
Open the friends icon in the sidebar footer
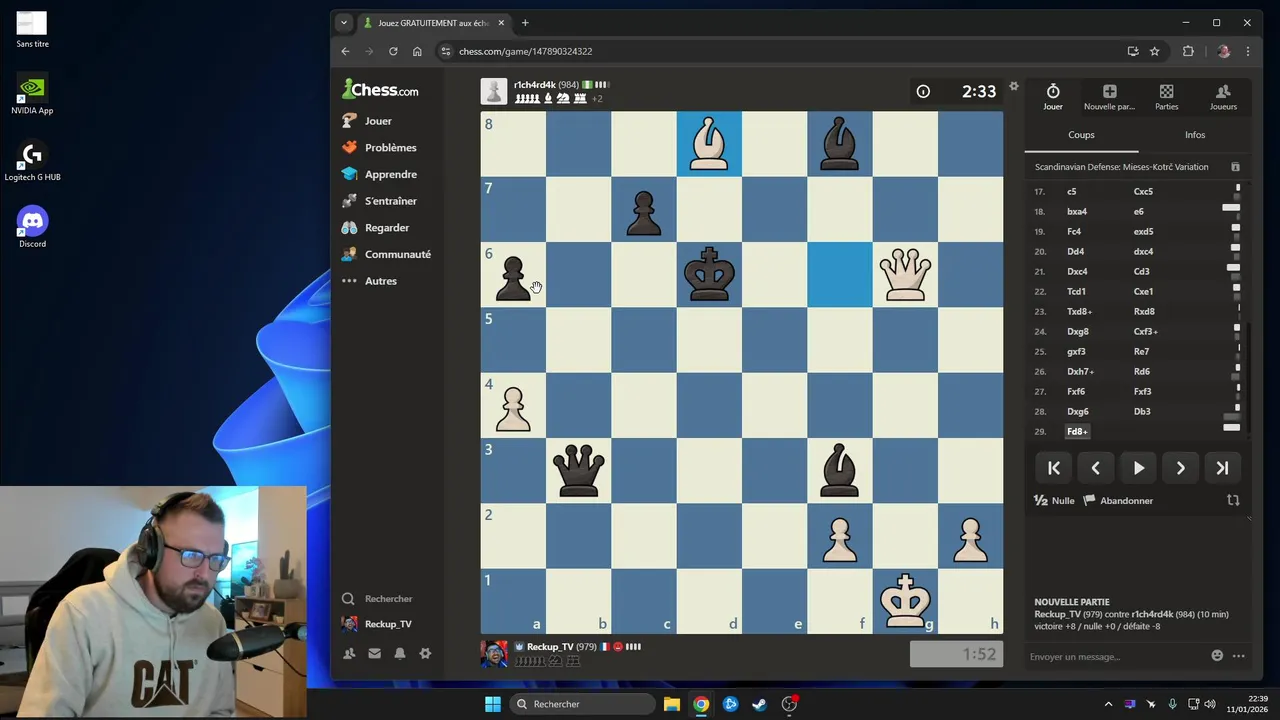349,653
